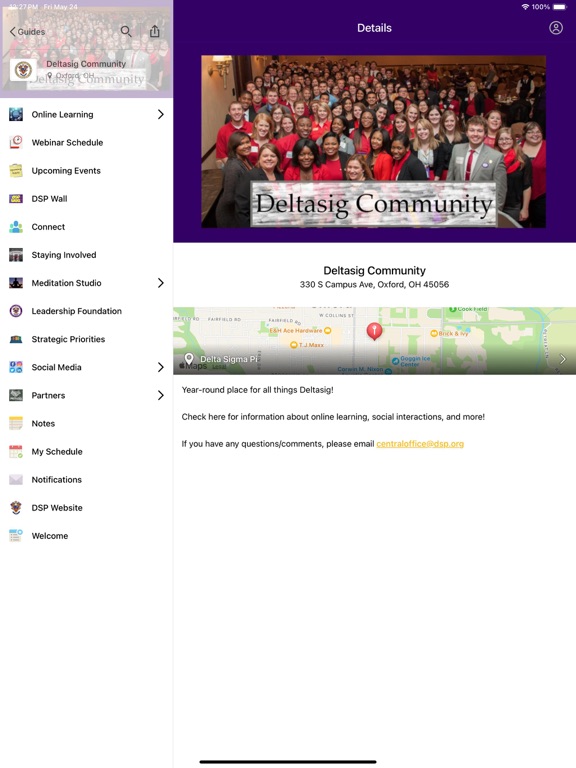576x768 pixels.
Task: Open Notes label in sidebar
Action: tap(43, 423)
